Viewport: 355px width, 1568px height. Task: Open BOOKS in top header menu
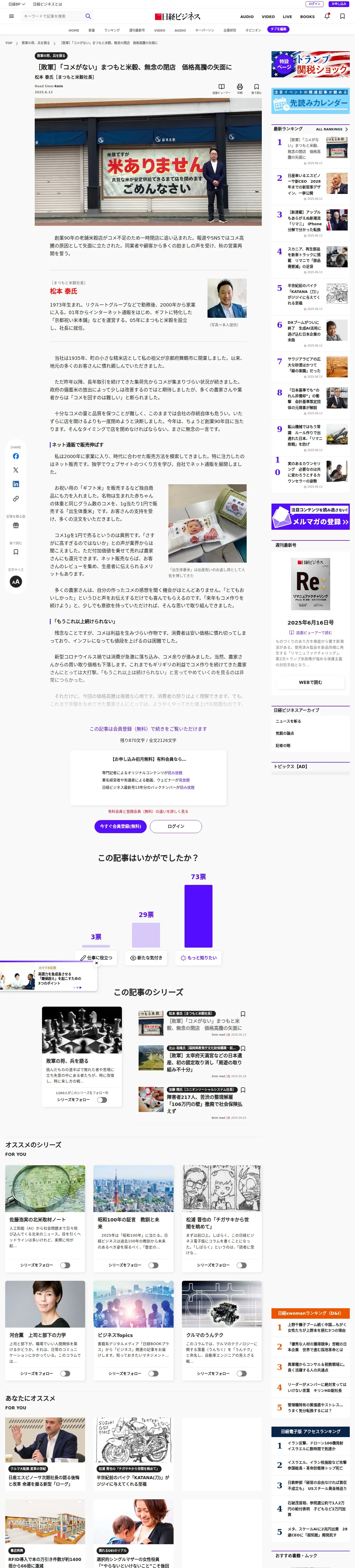(307, 16)
